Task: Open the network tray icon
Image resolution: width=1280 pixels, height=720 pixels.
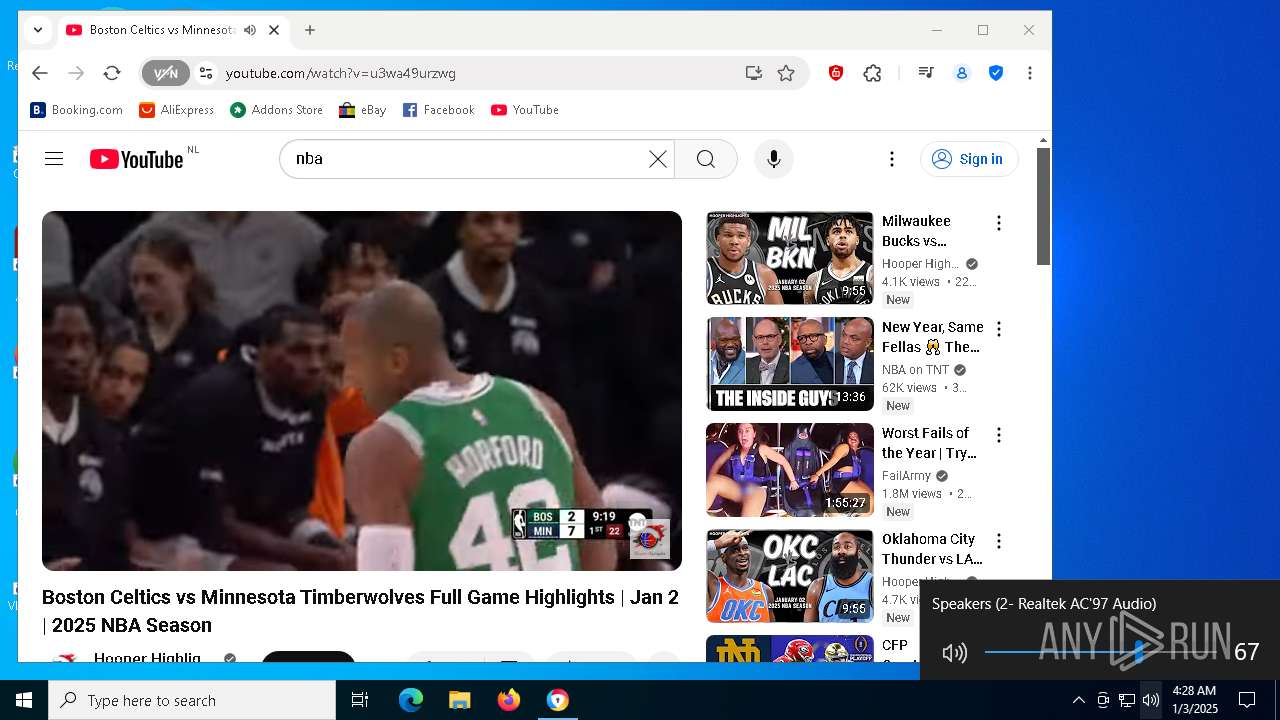Action: (x=1127, y=700)
